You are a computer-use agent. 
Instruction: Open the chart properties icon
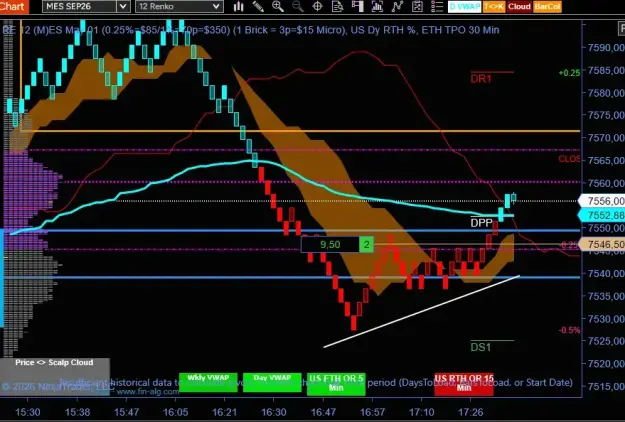click(417, 7)
